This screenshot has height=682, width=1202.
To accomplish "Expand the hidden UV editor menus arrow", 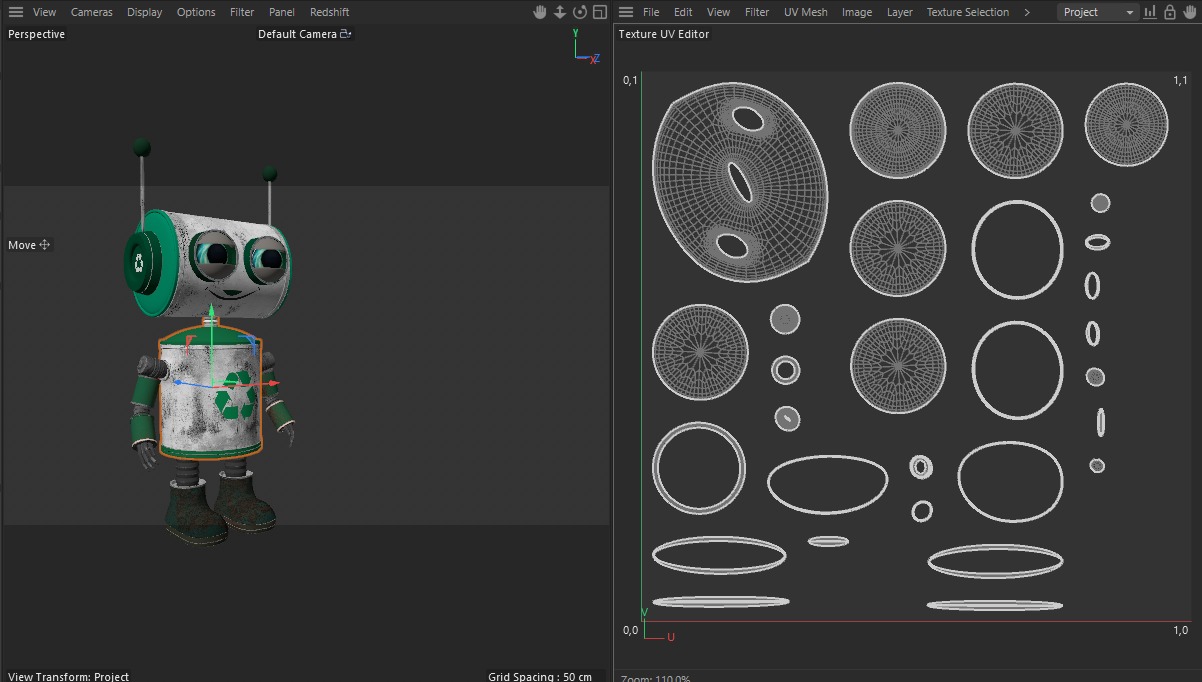I will [x=1026, y=12].
